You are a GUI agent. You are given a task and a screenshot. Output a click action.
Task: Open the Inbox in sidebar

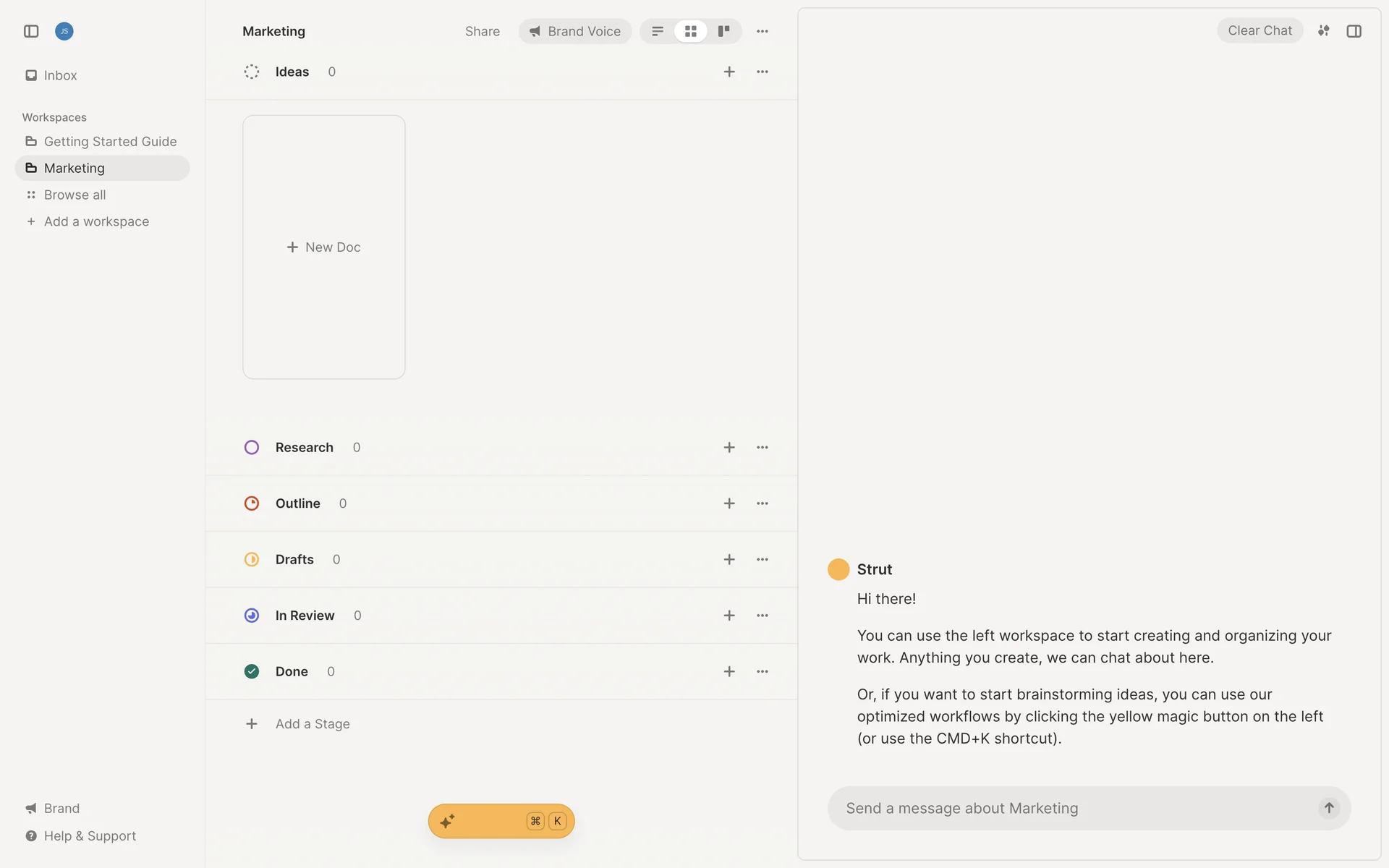(60, 75)
